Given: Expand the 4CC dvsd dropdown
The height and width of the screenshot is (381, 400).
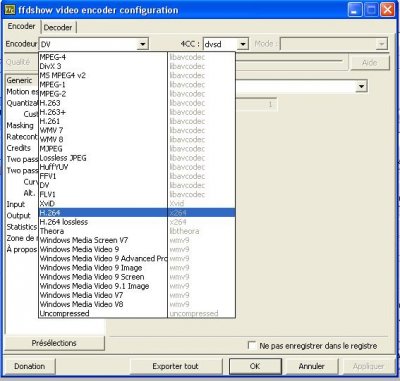Looking at the screenshot, I should tap(243, 44).
